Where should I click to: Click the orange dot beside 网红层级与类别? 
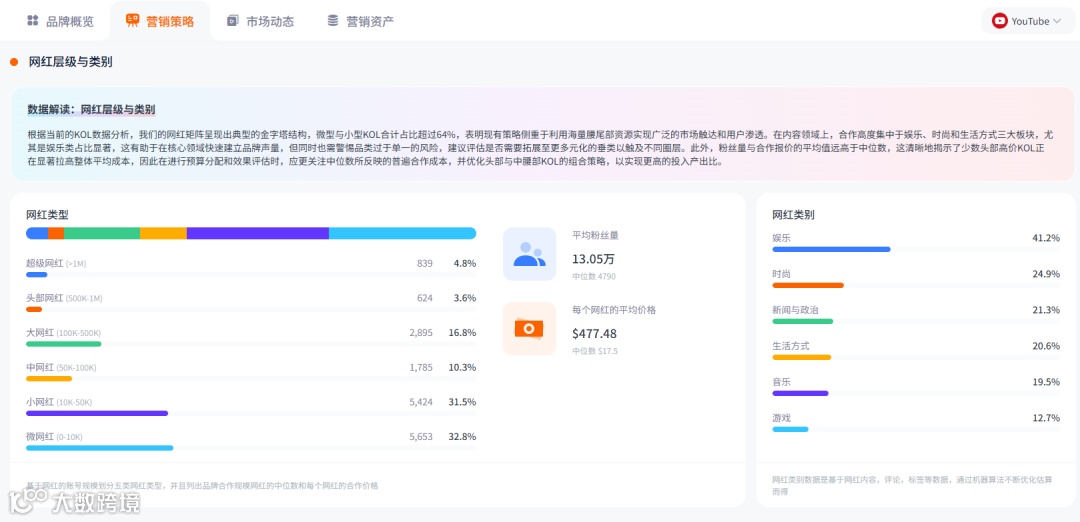pyautogui.click(x=14, y=62)
